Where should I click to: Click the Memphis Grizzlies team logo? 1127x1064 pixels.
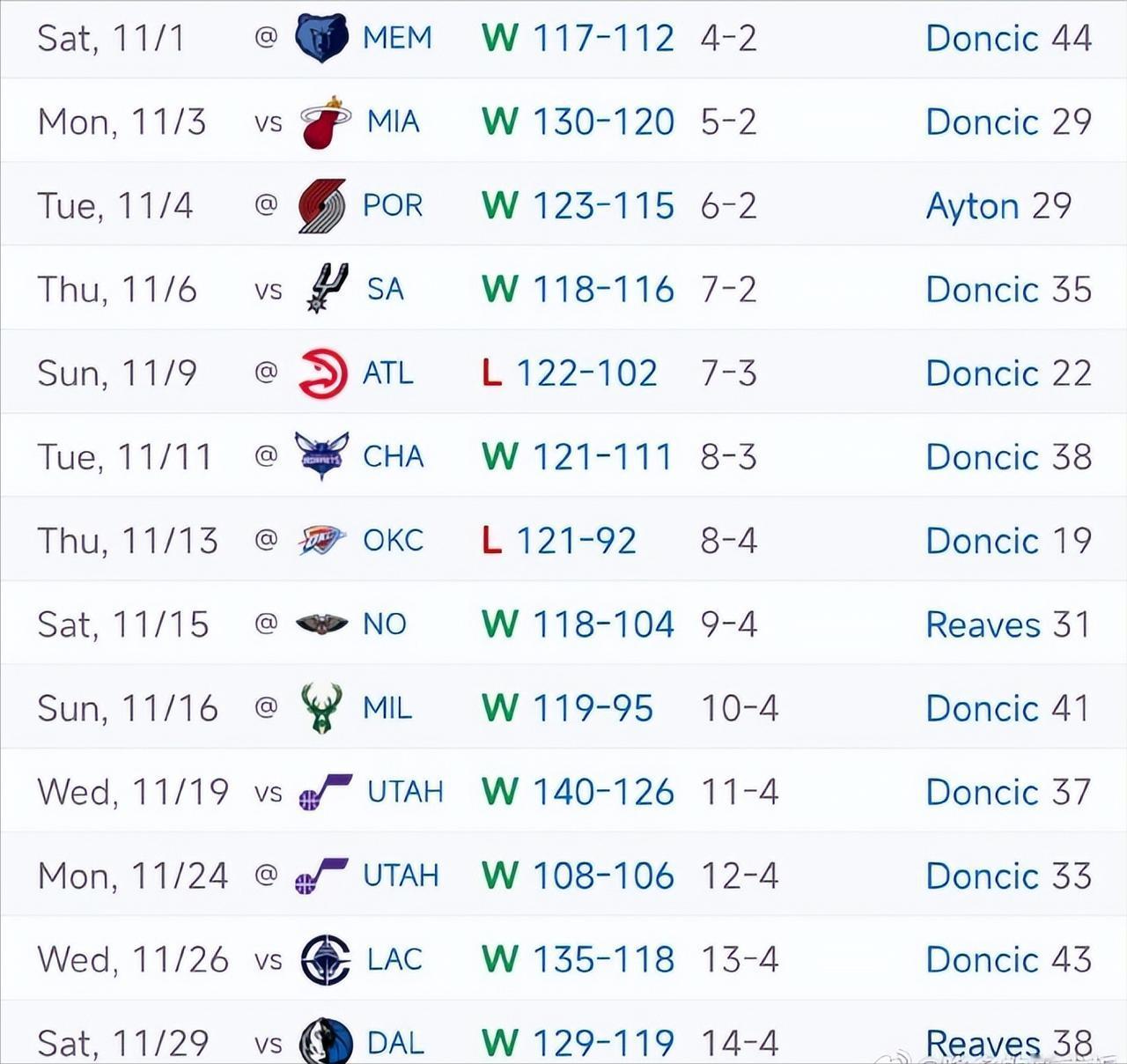pyautogui.click(x=321, y=38)
